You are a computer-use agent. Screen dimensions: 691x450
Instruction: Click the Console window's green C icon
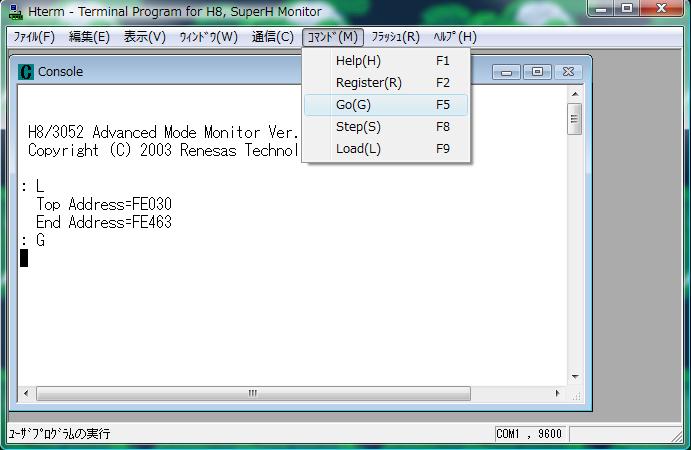pos(26,72)
